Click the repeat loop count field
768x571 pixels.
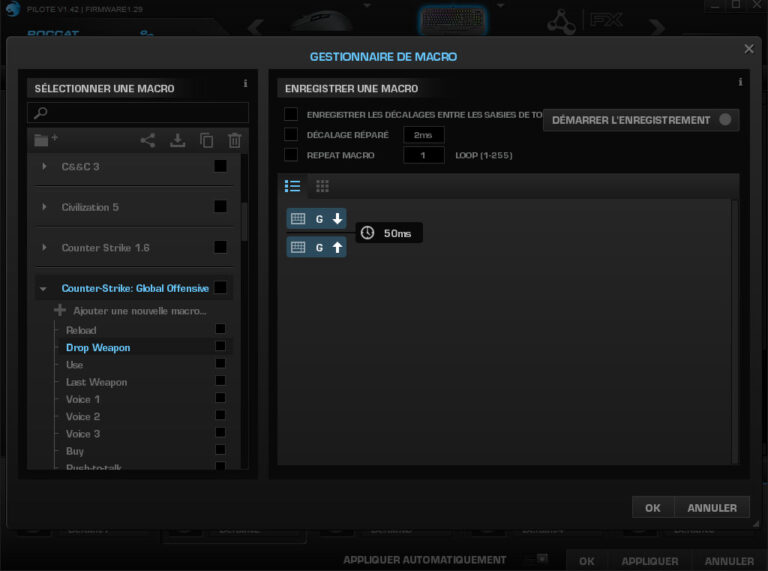coord(424,155)
